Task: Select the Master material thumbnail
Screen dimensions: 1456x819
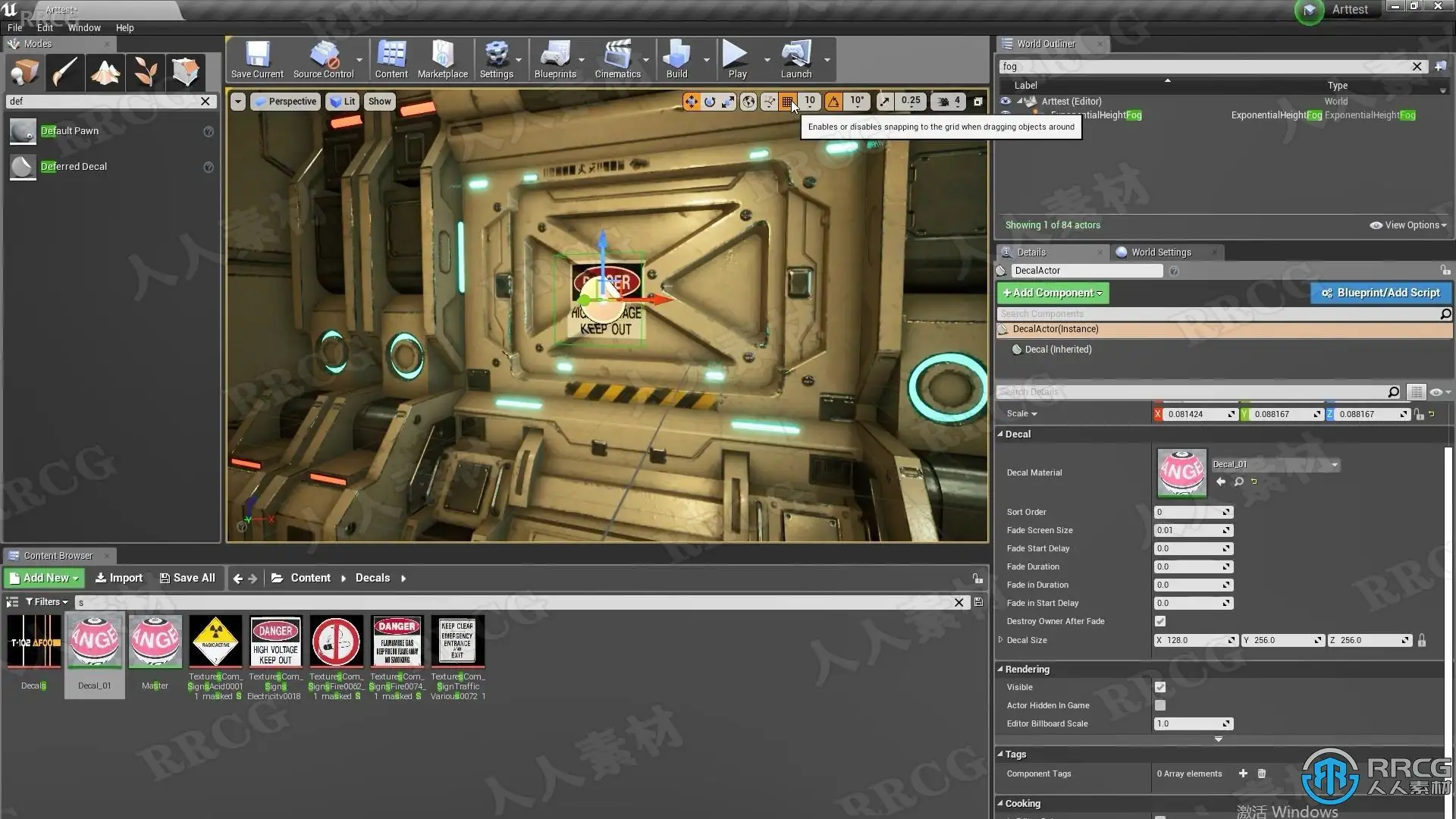Action: [155, 642]
